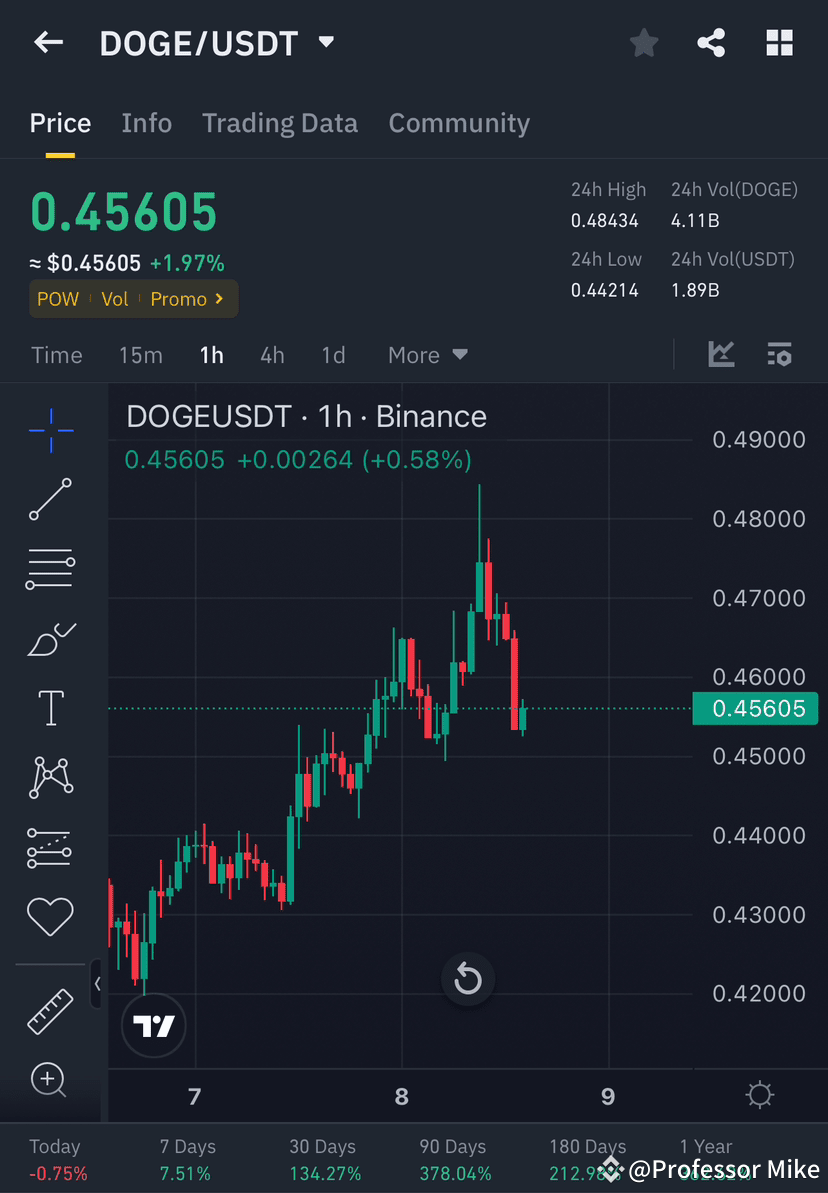Select the text annotation tool
This screenshot has width=828, height=1193.
pyautogui.click(x=50, y=707)
